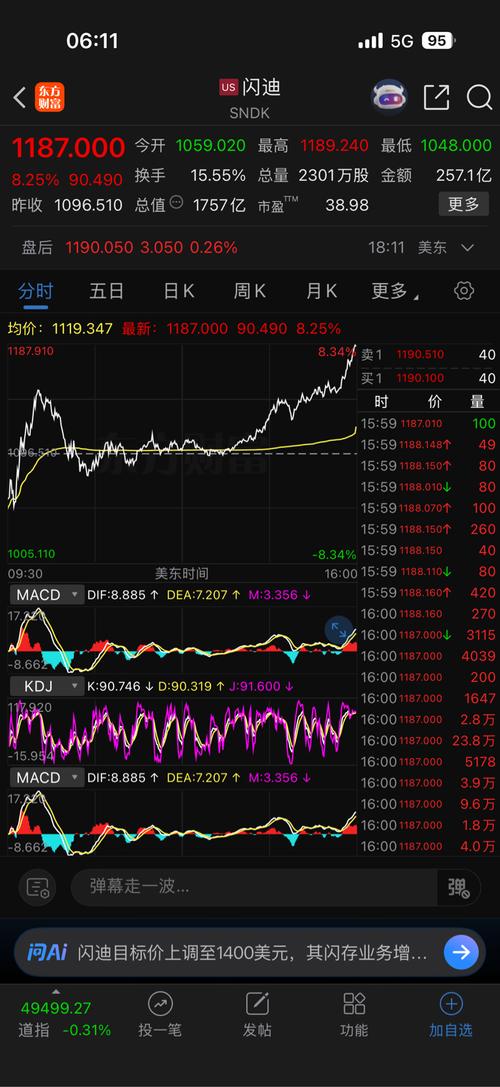Switch to the 五日 tab
The height and width of the screenshot is (1087, 500).
(x=107, y=291)
